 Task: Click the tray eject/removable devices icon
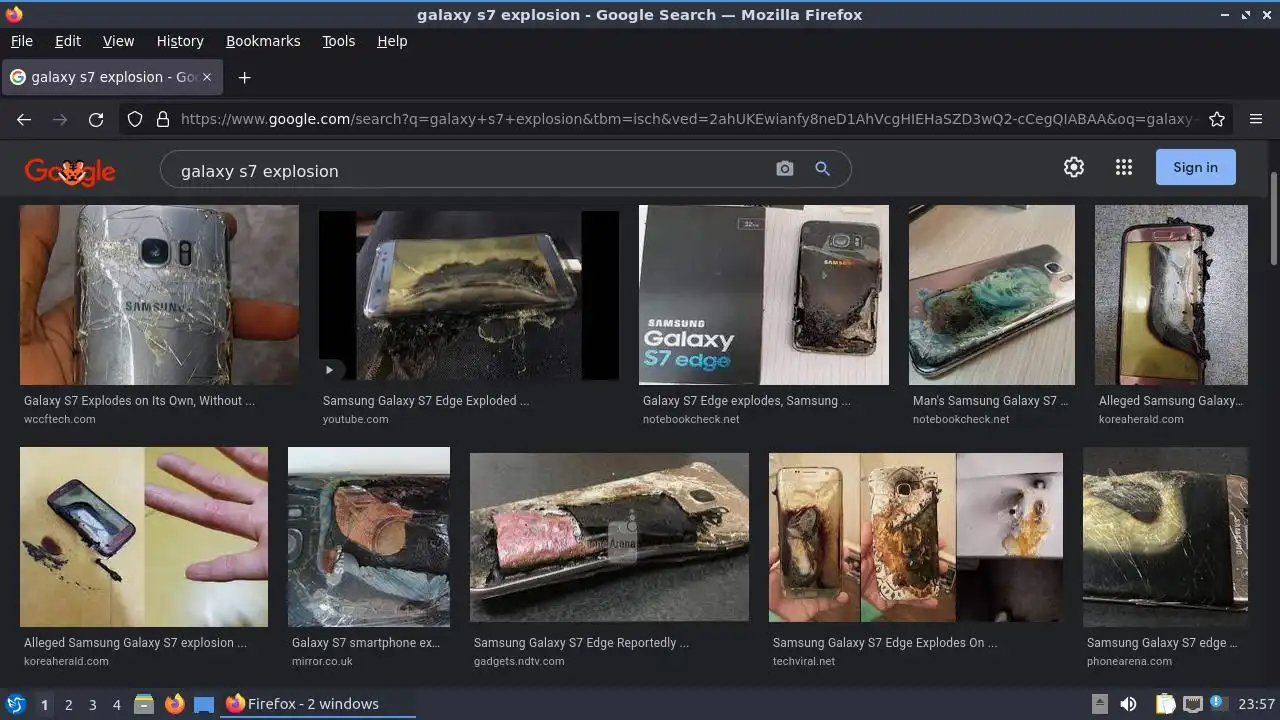(x=1099, y=704)
